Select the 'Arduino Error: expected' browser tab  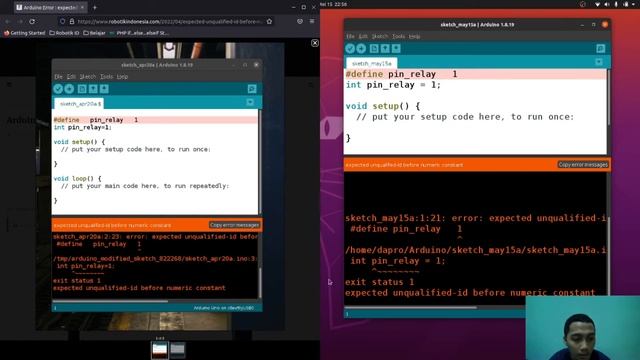(x=50, y=7)
